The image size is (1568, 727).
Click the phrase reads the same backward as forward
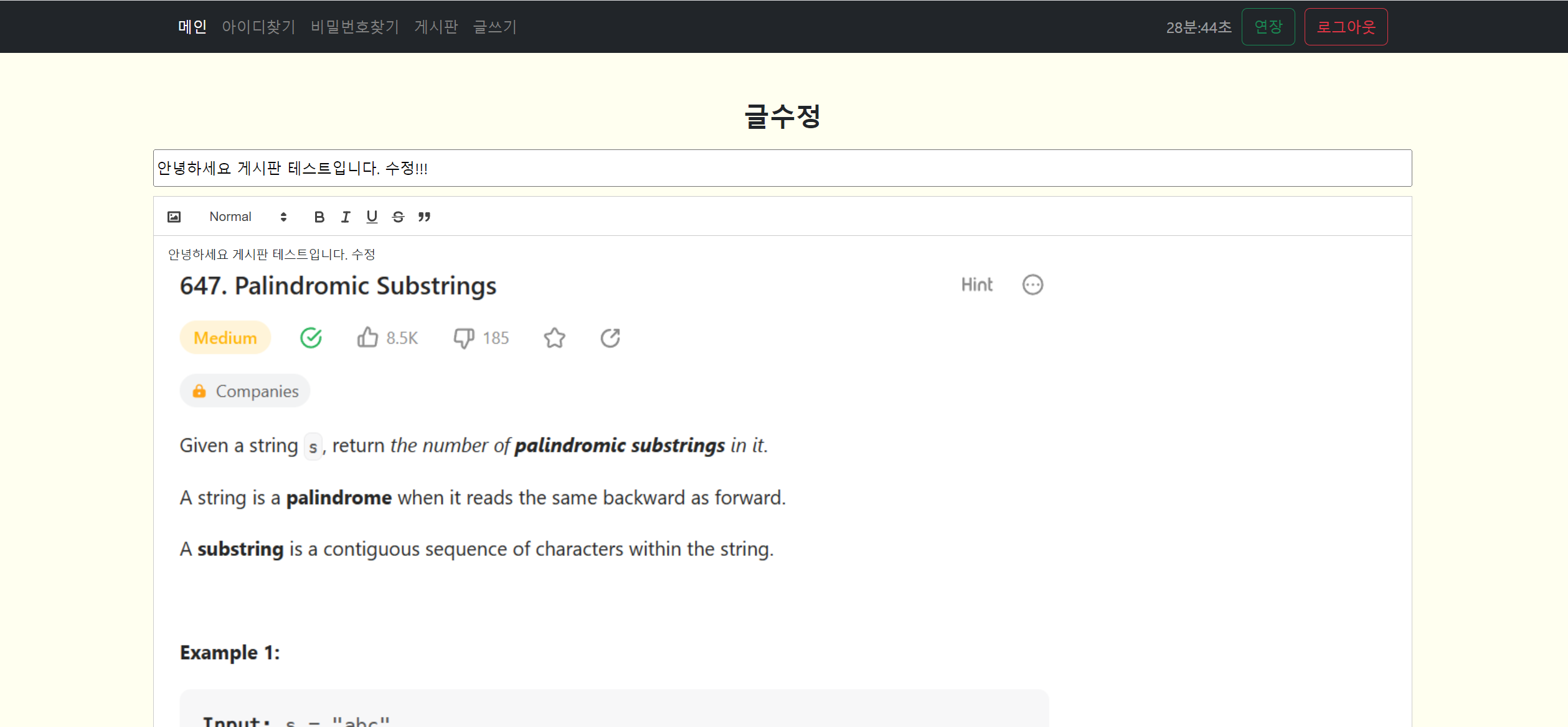[626, 498]
